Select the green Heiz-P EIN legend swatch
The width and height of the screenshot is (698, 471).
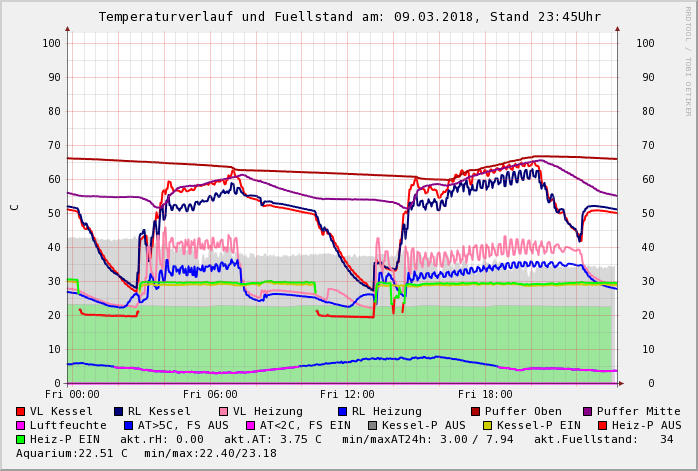20,439
